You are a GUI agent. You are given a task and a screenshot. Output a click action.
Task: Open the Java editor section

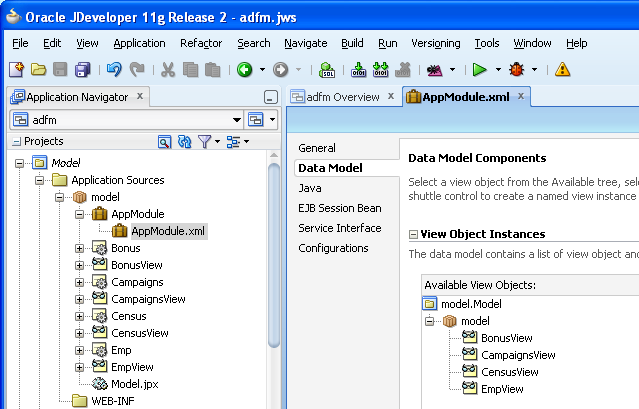click(310, 188)
